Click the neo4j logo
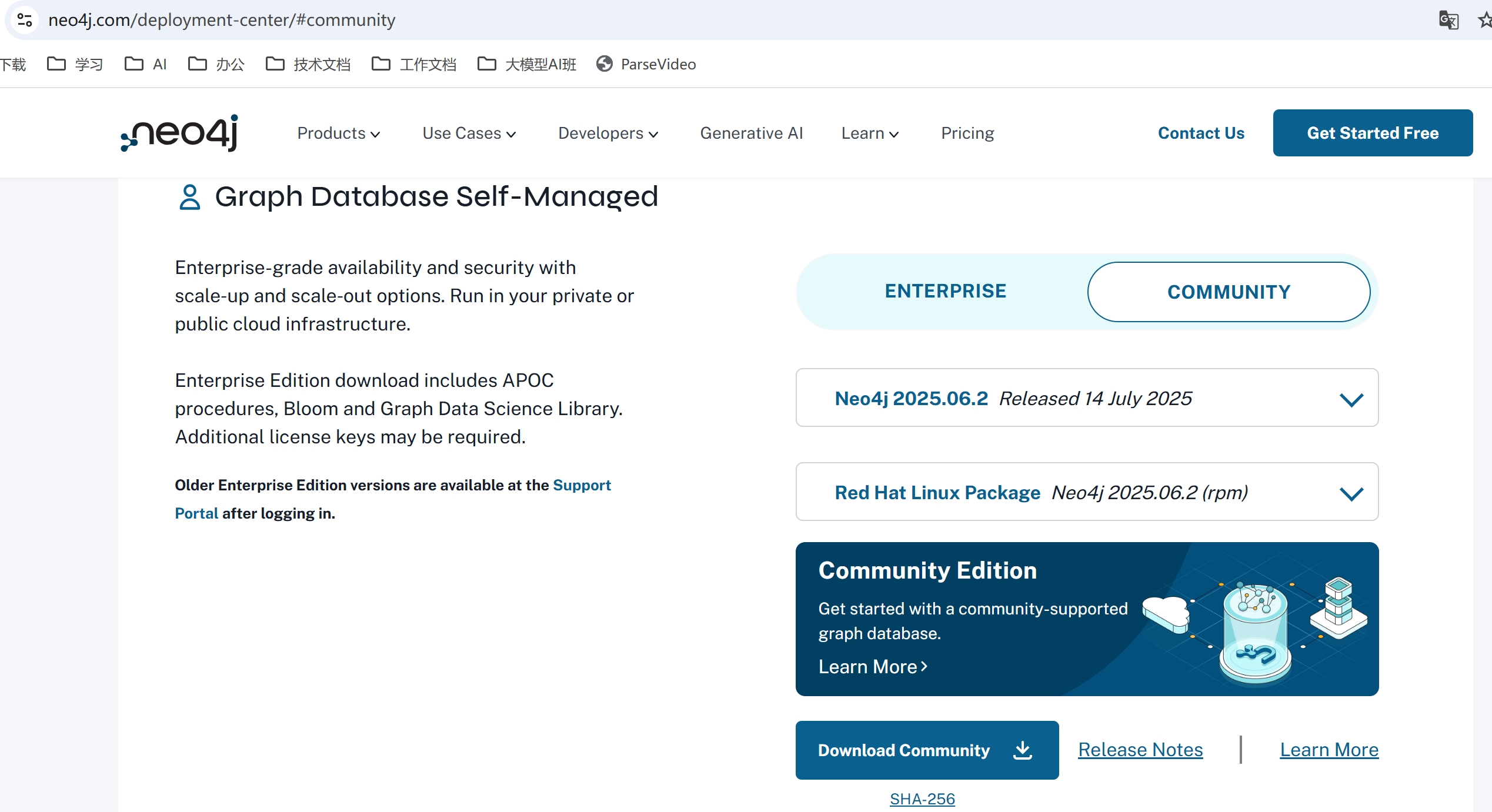This screenshot has width=1492, height=812. click(x=179, y=133)
